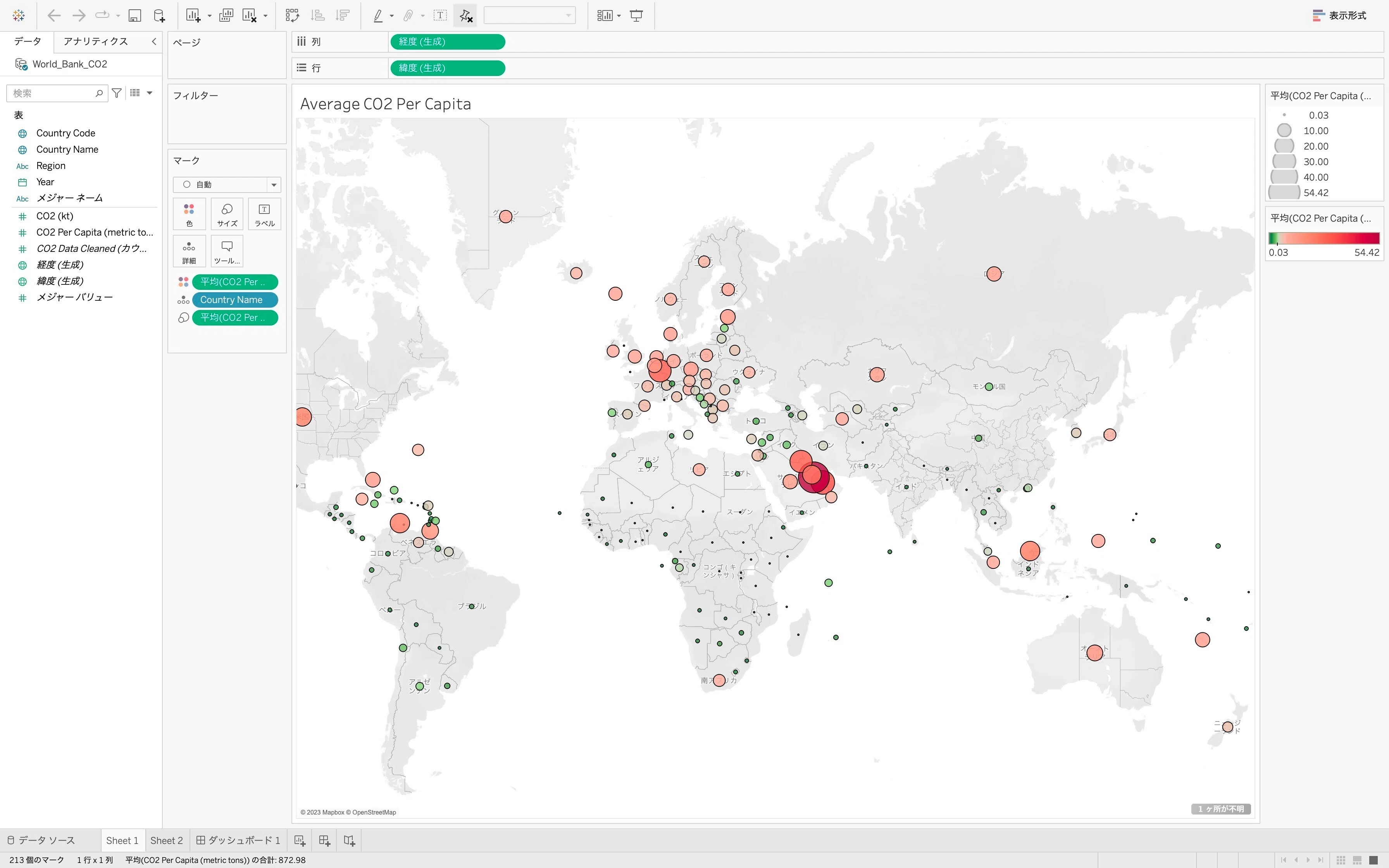Select the Region field in data pane
Image resolution: width=1389 pixels, height=868 pixels.
(x=50, y=166)
